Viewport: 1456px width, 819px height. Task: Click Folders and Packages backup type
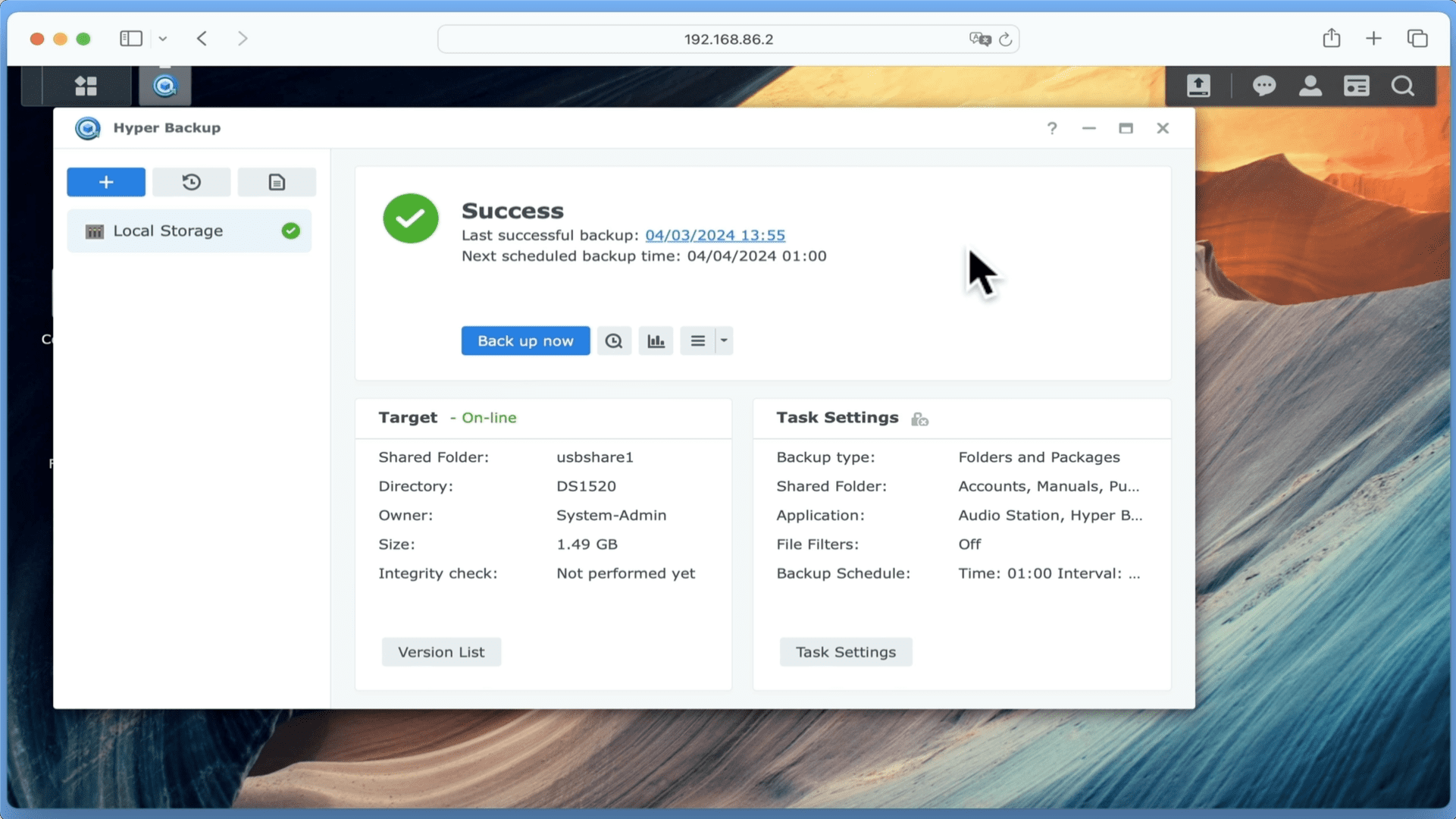(1039, 457)
